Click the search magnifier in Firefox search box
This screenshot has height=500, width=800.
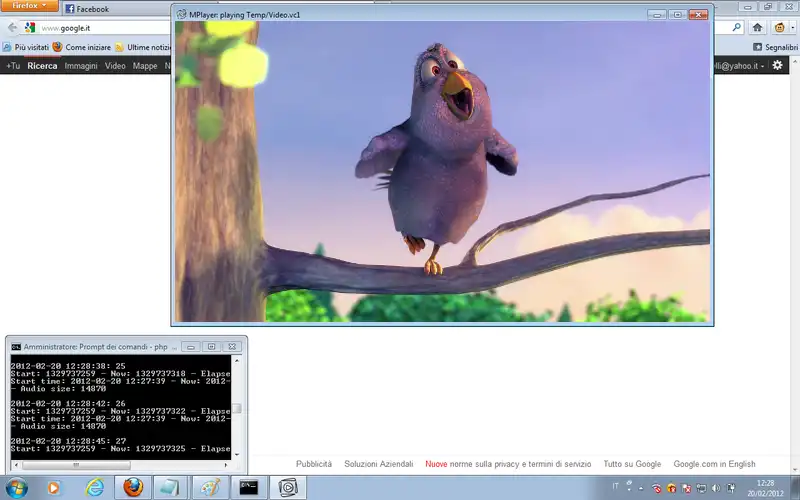pyautogui.click(x=736, y=28)
